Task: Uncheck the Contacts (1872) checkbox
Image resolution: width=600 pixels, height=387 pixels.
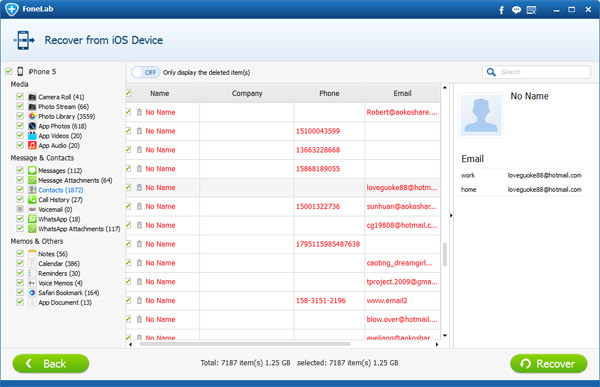Action: (20, 189)
